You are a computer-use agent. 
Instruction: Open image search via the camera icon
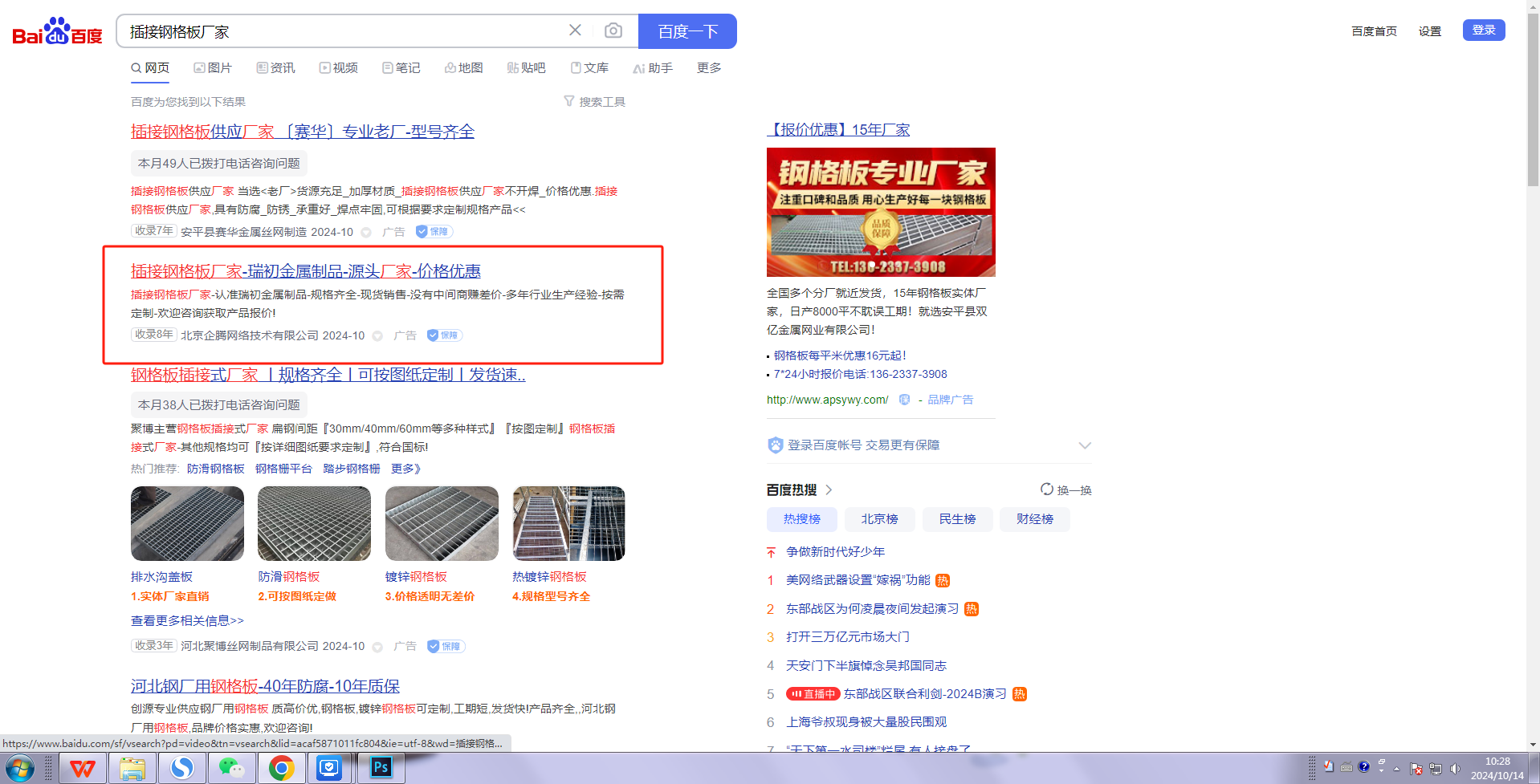pyautogui.click(x=613, y=30)
